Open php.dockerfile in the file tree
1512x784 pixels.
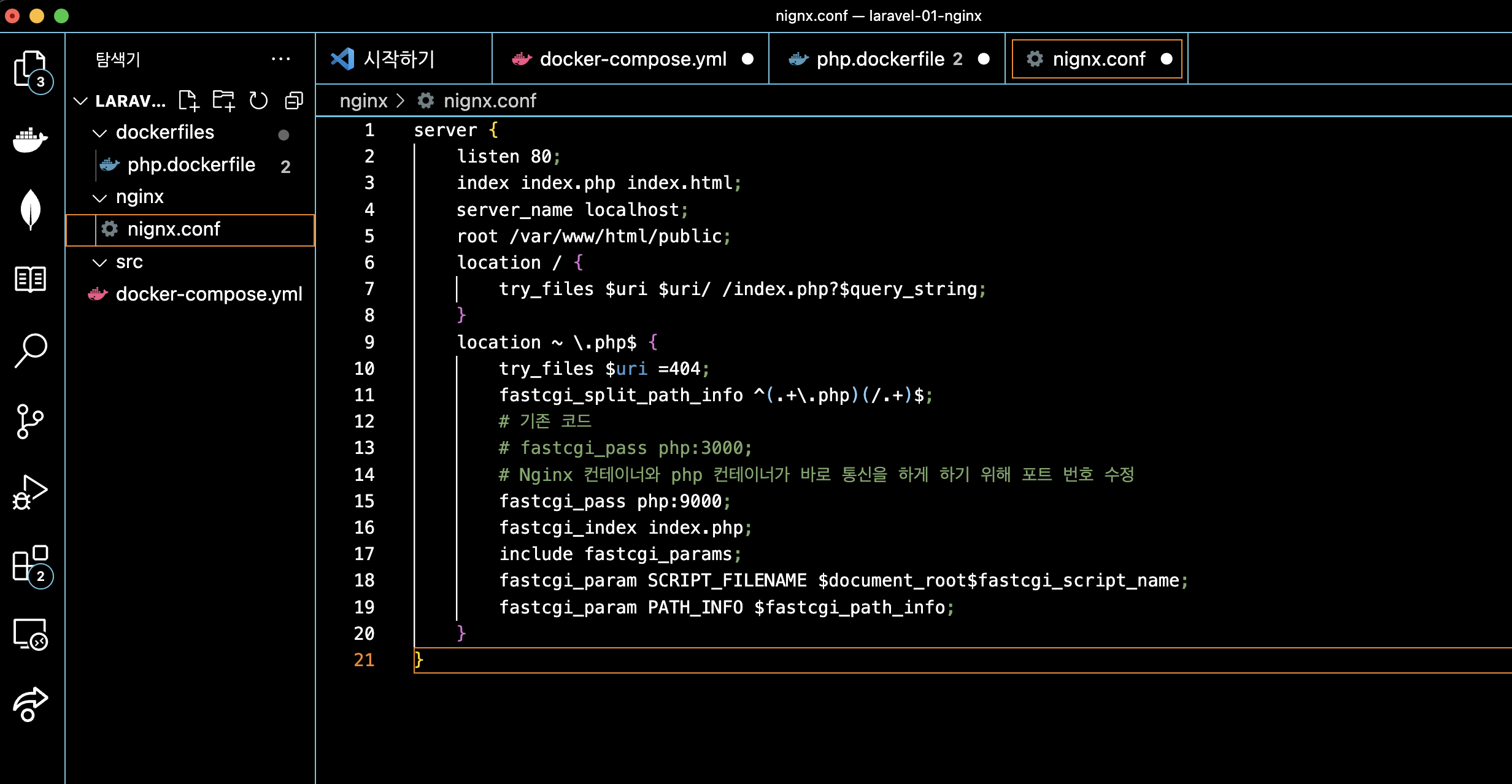191,165
